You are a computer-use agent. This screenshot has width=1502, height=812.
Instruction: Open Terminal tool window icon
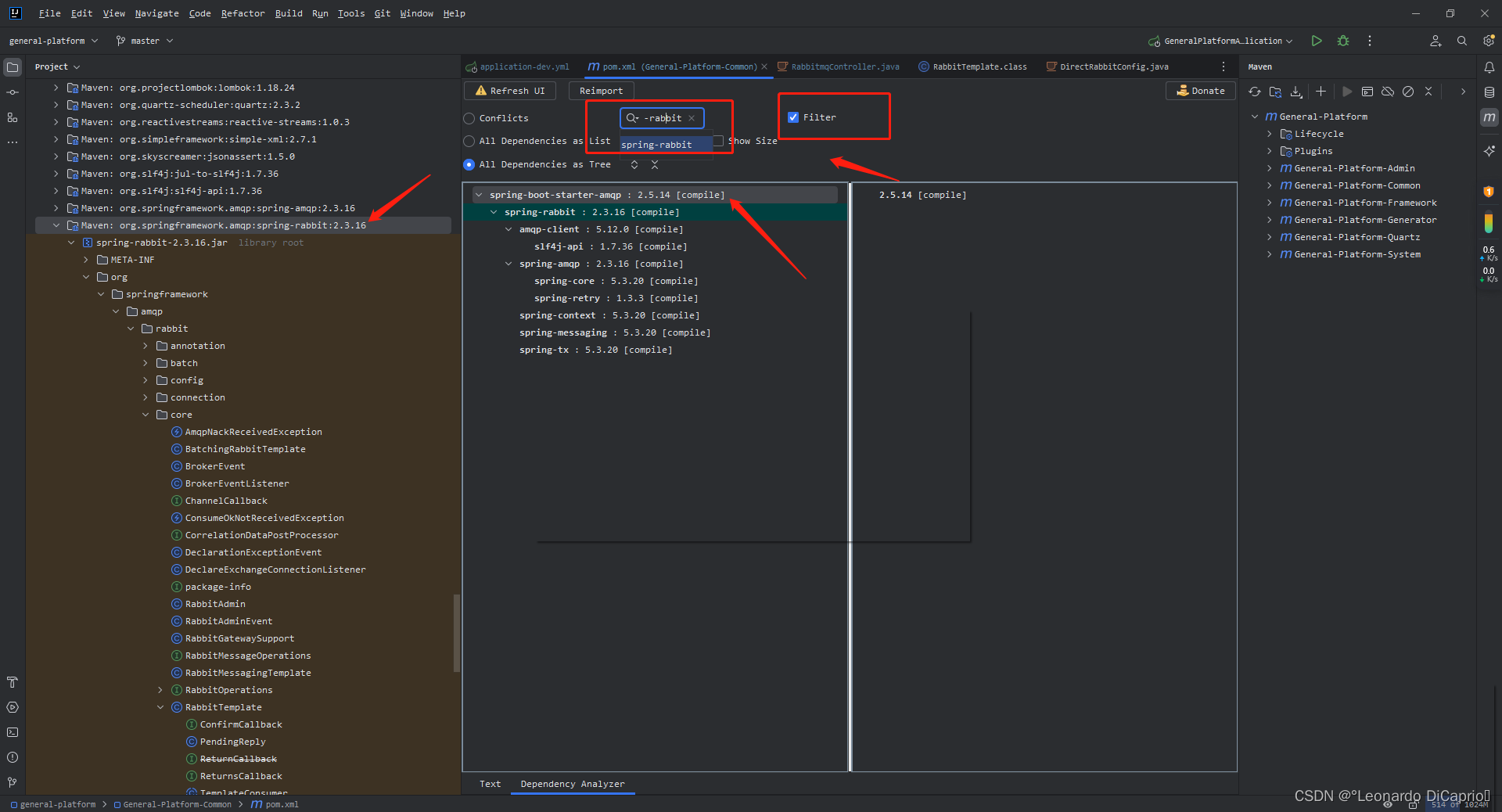pyautogui.click(x=13, y=732)
